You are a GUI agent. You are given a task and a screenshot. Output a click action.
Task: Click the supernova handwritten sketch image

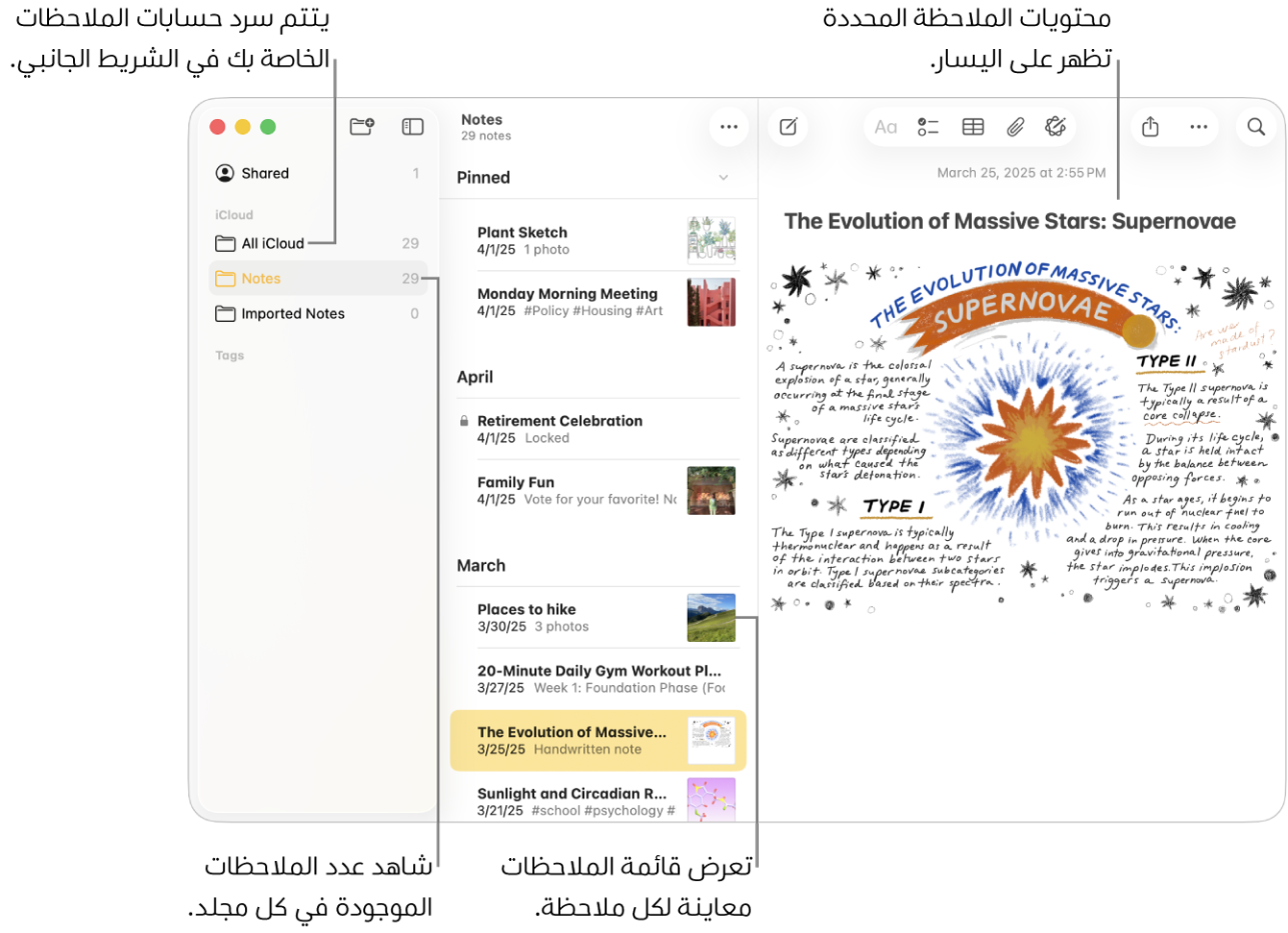1024,438
